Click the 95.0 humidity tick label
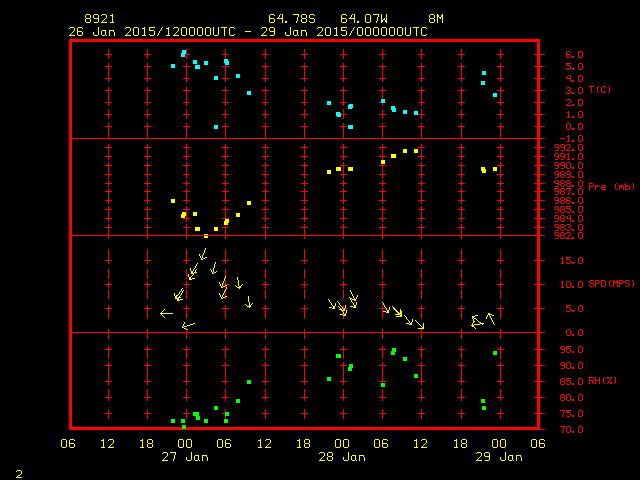Image resolution: width=640 pixels, height=480 pixels. coord(564,349)
